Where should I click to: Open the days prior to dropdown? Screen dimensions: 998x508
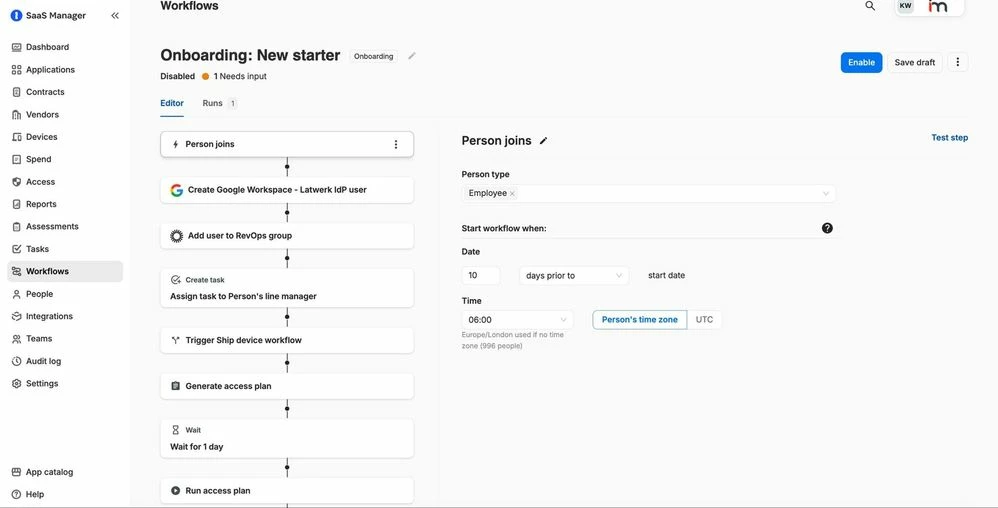pos(574,276)
